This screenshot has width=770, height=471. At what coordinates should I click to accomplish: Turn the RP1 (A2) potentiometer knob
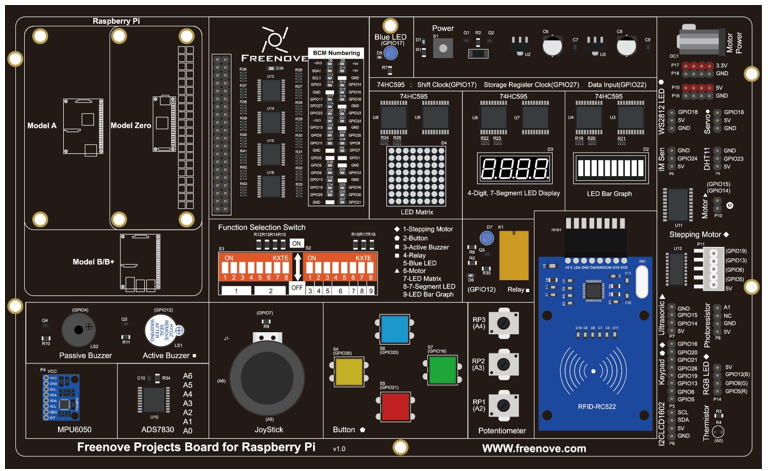pyautogui.click(x=503, y=405)
